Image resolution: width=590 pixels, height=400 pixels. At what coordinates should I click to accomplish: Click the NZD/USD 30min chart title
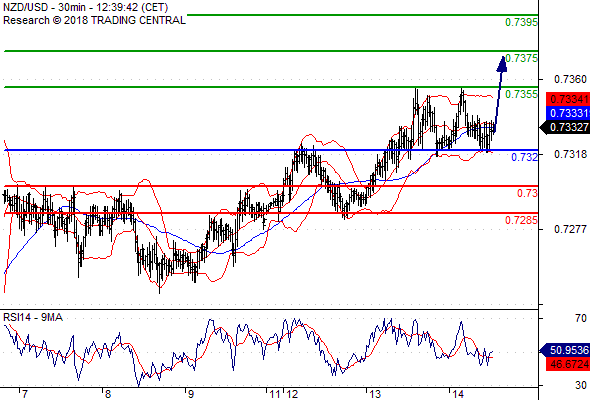coord(85,7)
